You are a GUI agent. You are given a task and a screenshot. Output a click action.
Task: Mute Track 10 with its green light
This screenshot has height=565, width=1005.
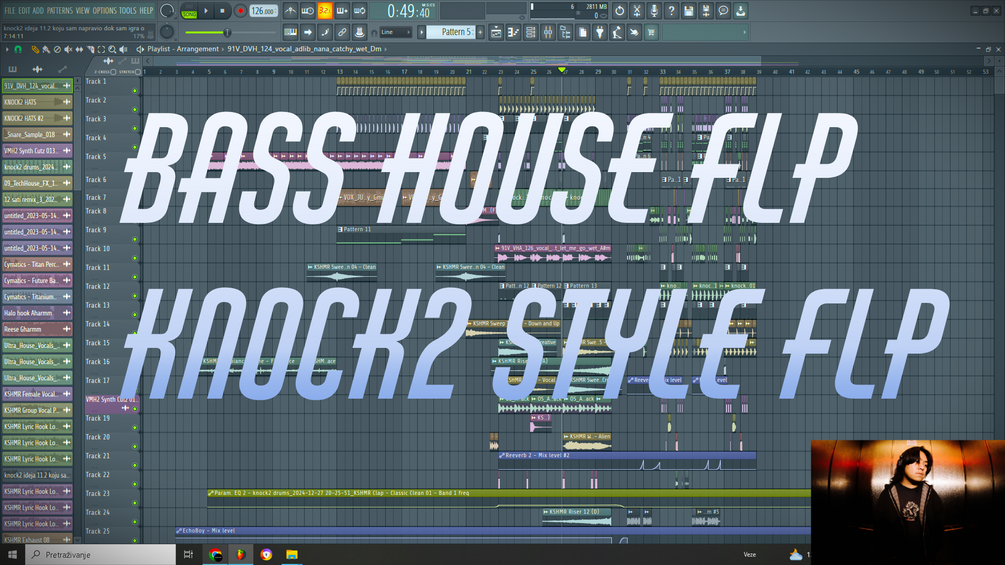(135, 258)
